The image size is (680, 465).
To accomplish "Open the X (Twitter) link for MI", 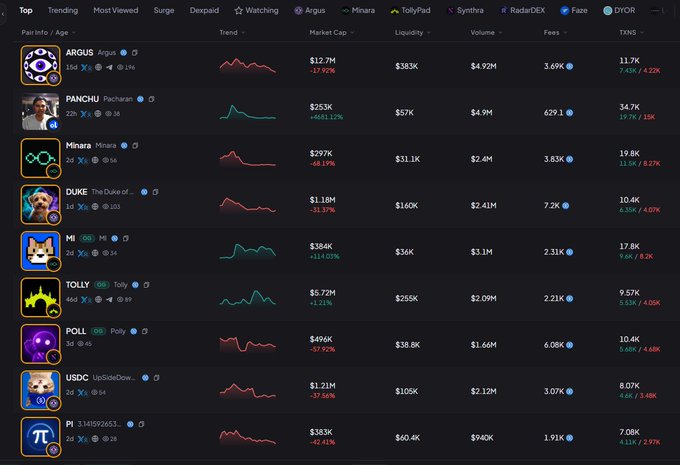I will [82, 253].
